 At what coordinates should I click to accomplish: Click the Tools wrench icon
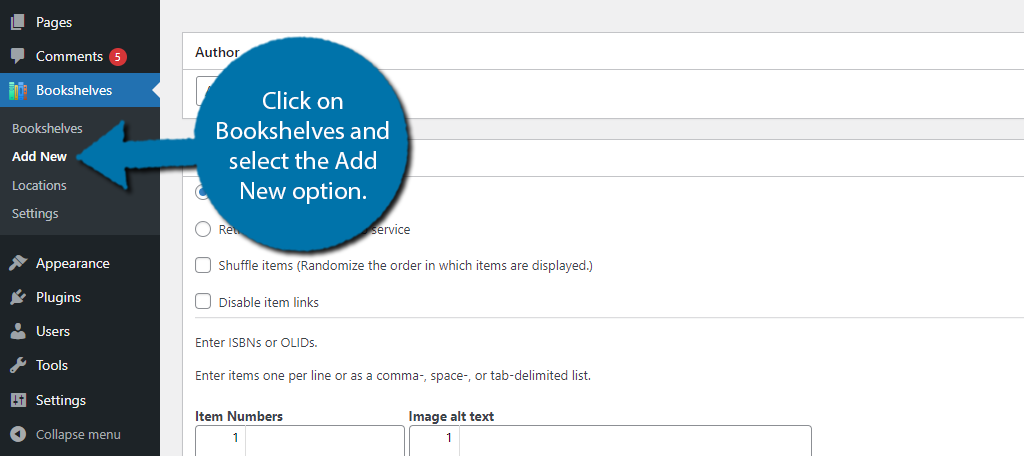click(18, 365)
